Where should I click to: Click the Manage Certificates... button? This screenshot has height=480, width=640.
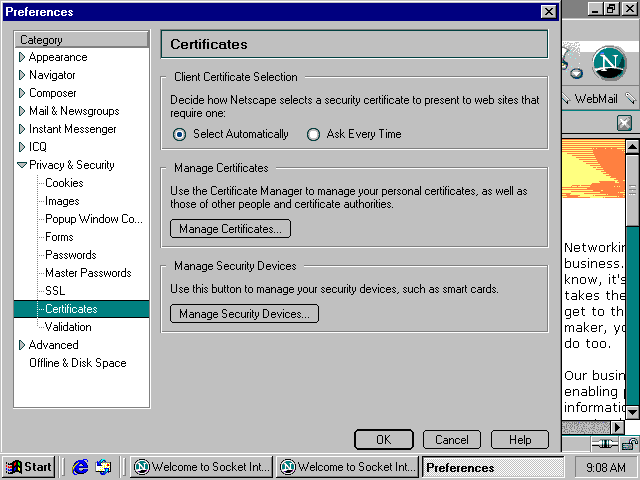231,229
